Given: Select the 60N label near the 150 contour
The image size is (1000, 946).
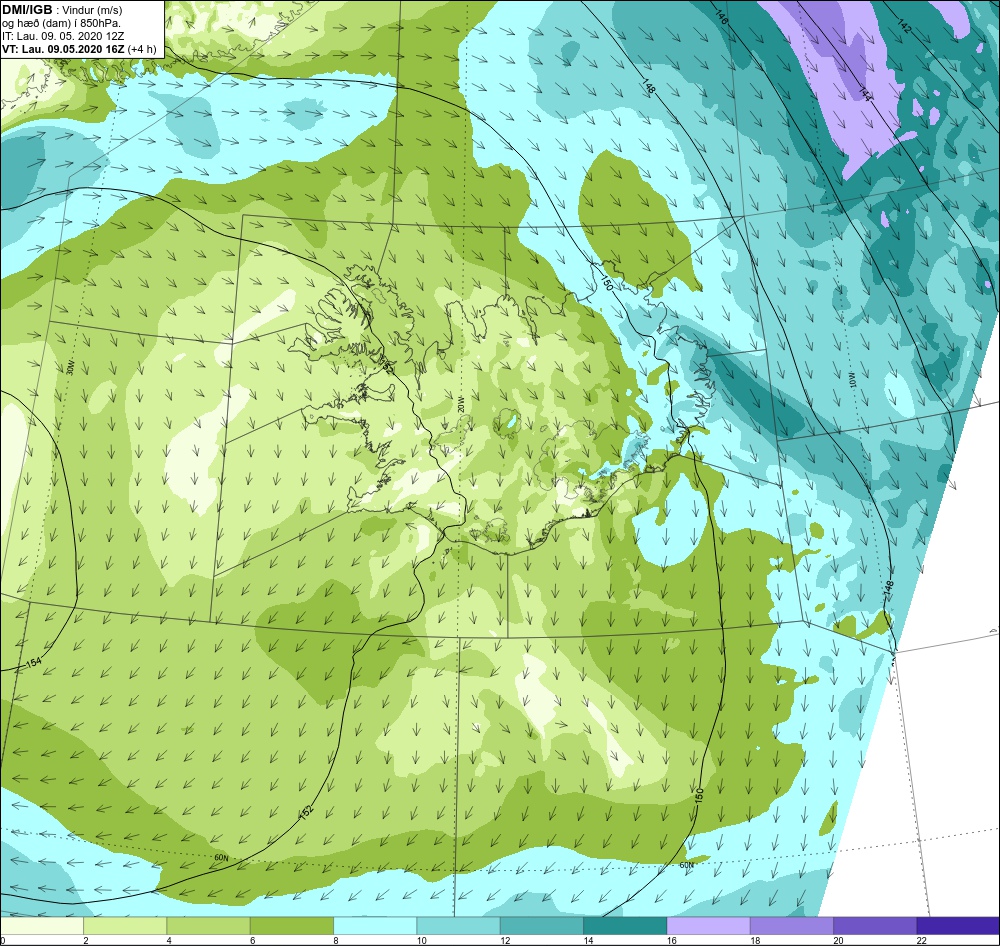Looking at the screenshot, I should [x=686, y=866].
